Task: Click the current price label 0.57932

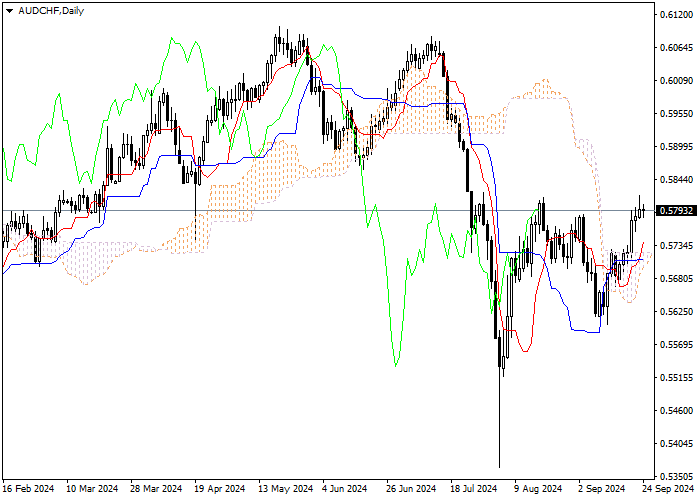Action: (x=675, y=210)
